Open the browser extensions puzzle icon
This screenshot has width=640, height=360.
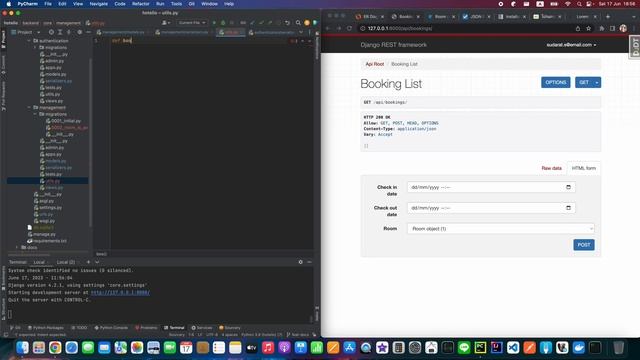pos(602,29)
